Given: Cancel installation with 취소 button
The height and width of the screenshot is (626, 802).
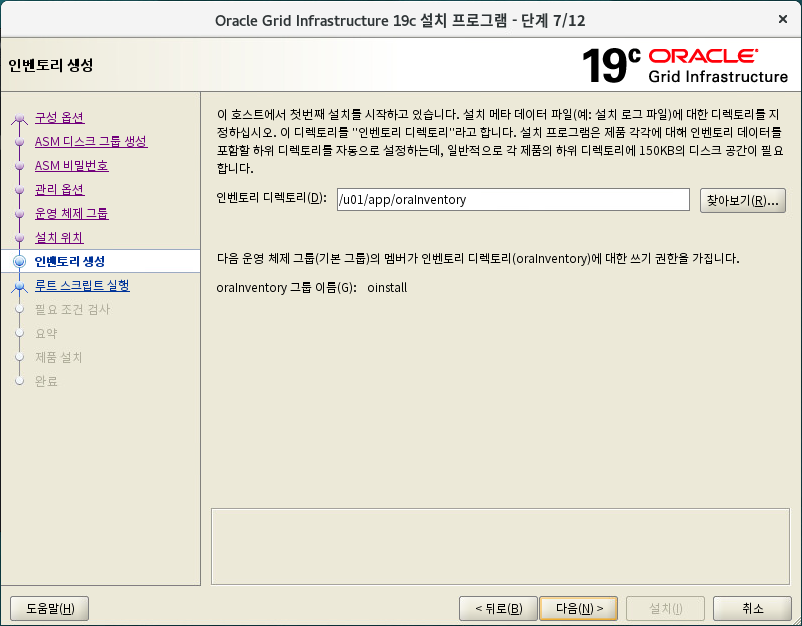Looking at the screenshot, I should (752, 609).
